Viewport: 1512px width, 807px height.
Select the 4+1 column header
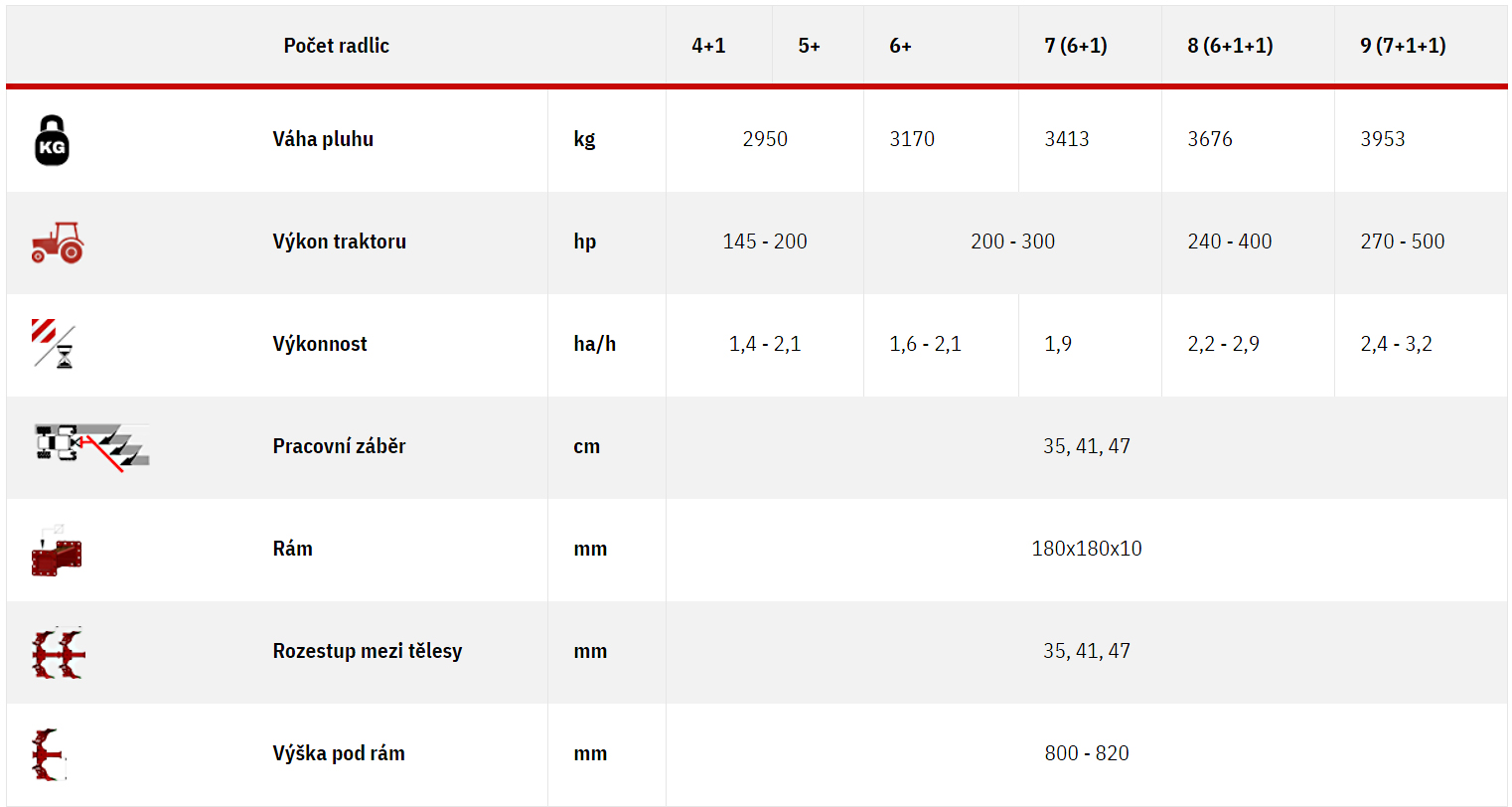coord(709,46)
